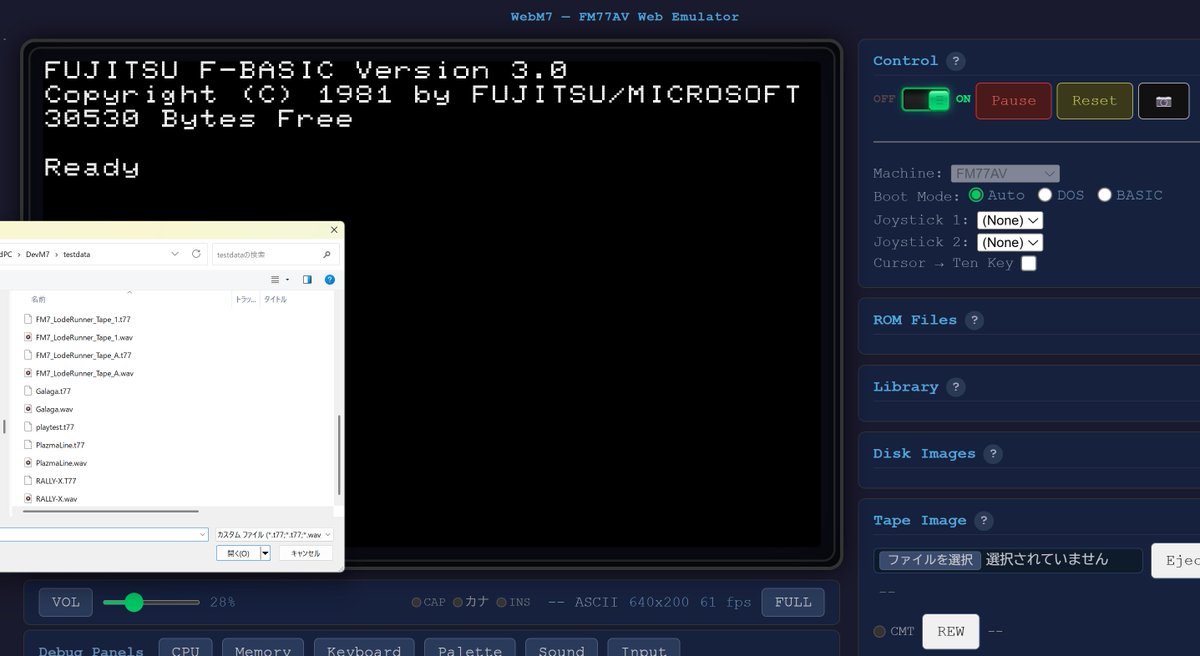Open the Disk Images help icon

pyautogui.click(x=992, y=454)
